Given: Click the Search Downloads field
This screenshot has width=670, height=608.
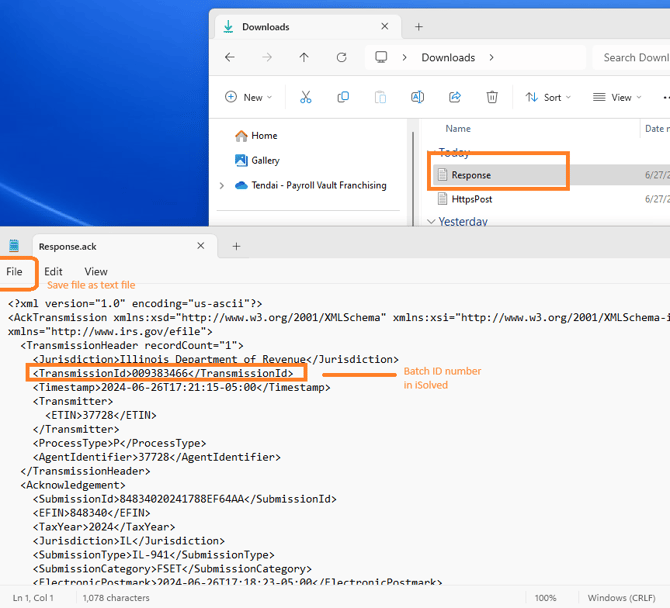Looking at the screenshot, I should click(632, 57).
